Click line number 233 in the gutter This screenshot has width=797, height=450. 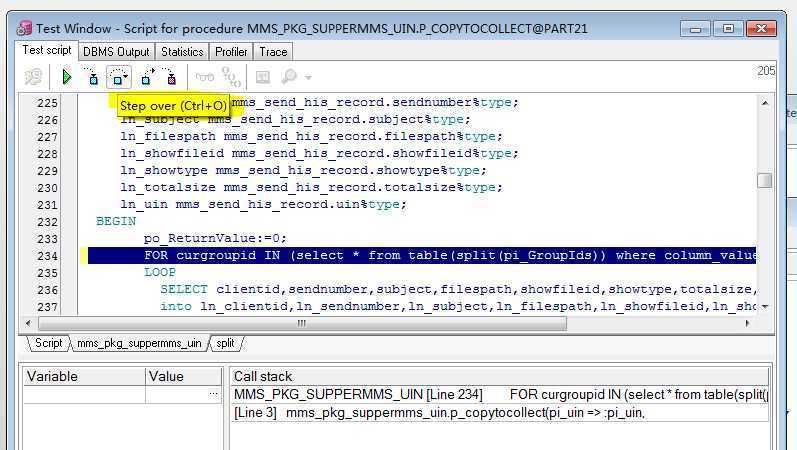tap(47, 238)
